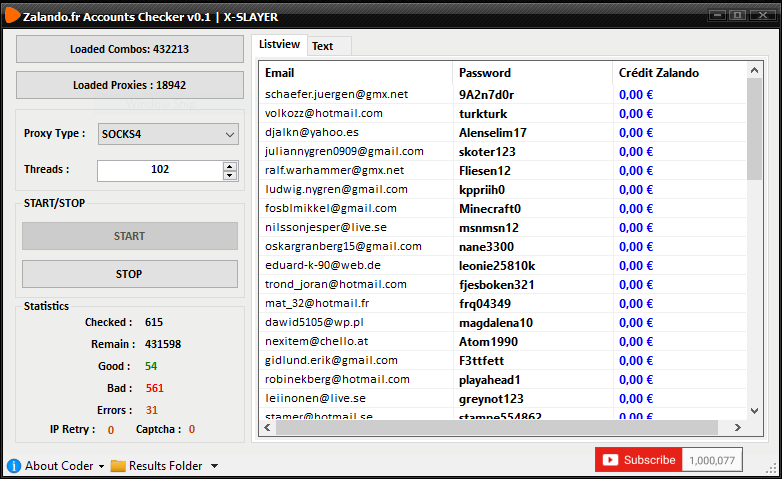The width and height of the screenshot is (782, 479).
Task: Switch to the Listview tab
Action: click(x=279, y=44)
